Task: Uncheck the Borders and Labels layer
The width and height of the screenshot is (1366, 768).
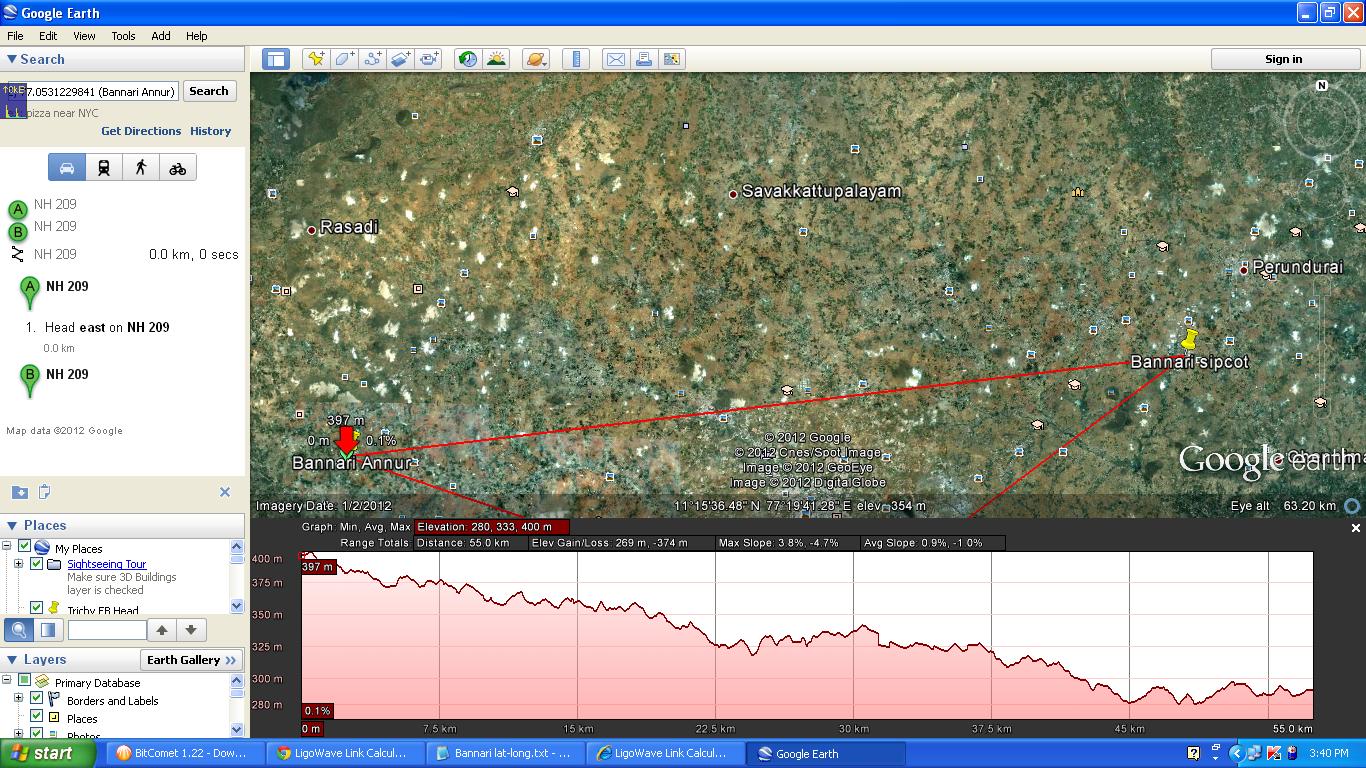Action: click(36, 698)
